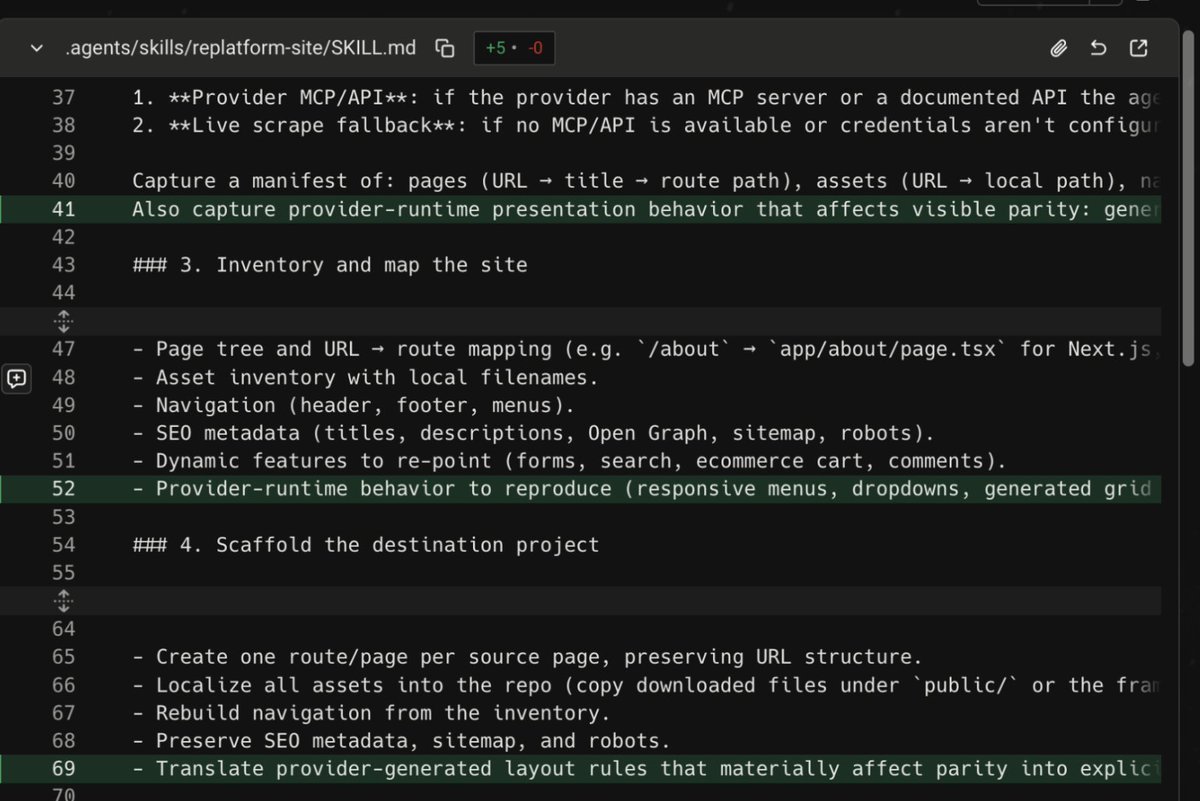Click the paperclip attach icon
The width and height of the screenshot is (1200, 801).
(x=1058, y=48)
